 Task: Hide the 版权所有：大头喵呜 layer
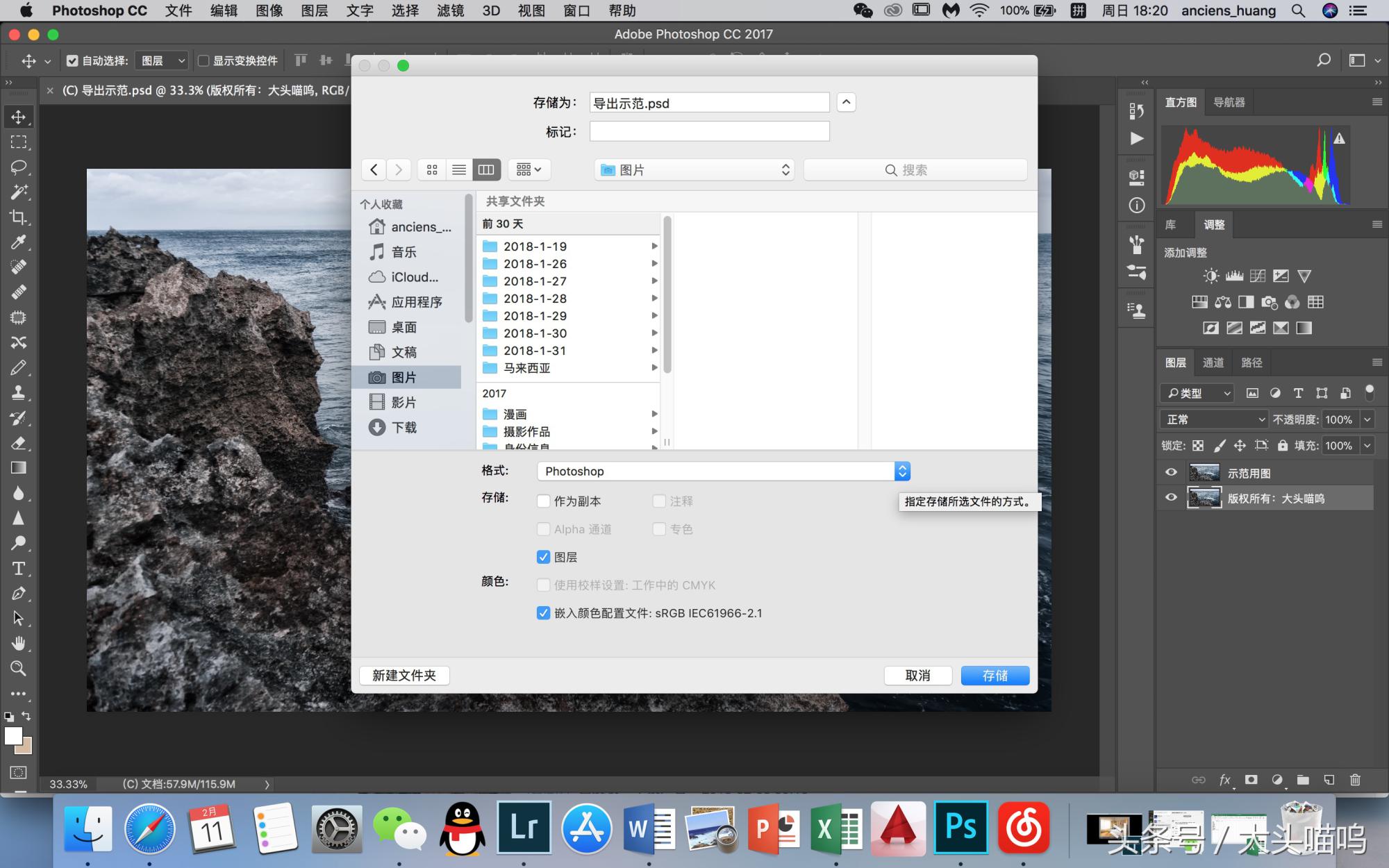pyautogui.click(x=1171, y=497)
